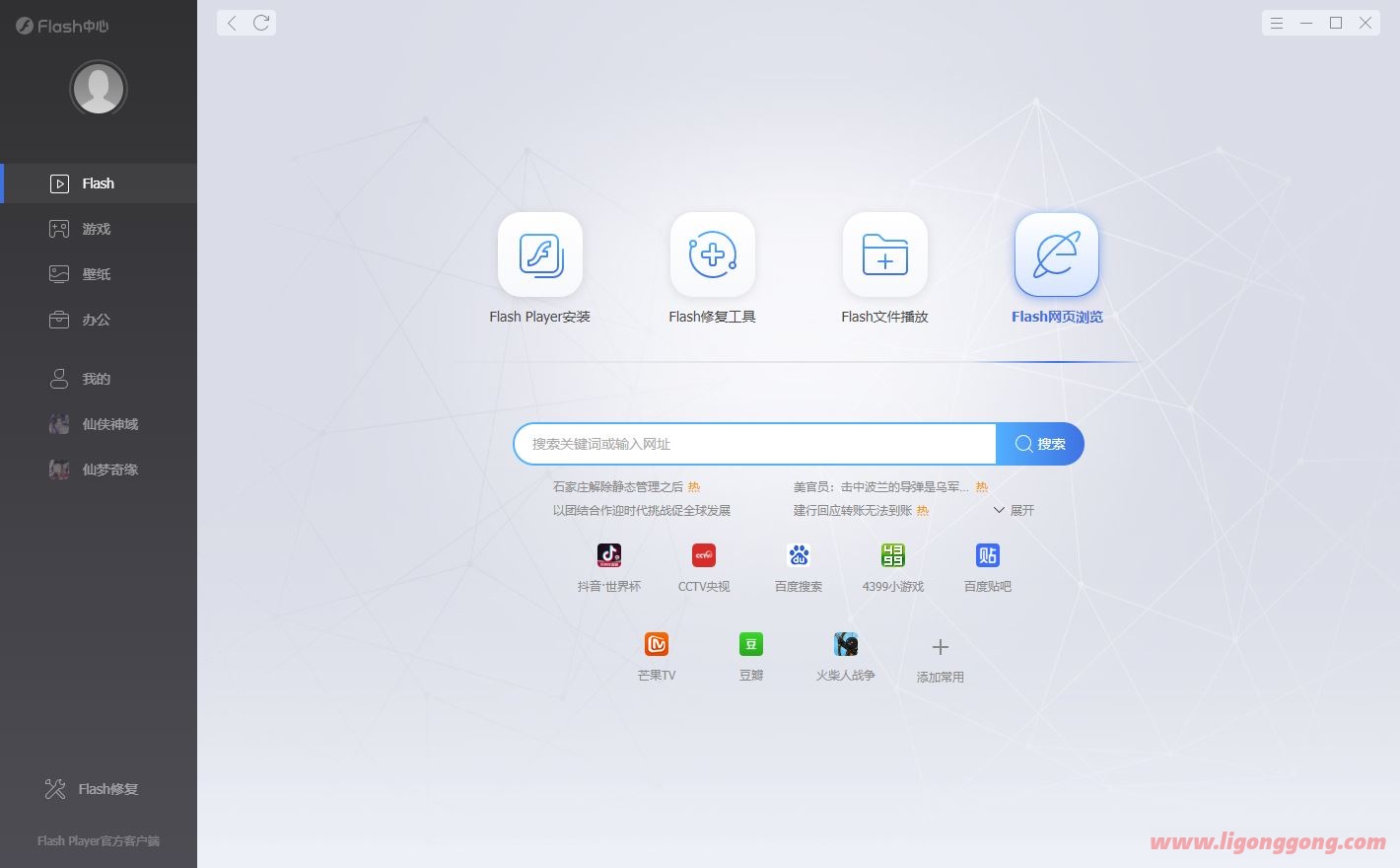Screen dimensions: 1400x868
Task: Close the Flash中心 window
Action: (x=1365, y=23)
